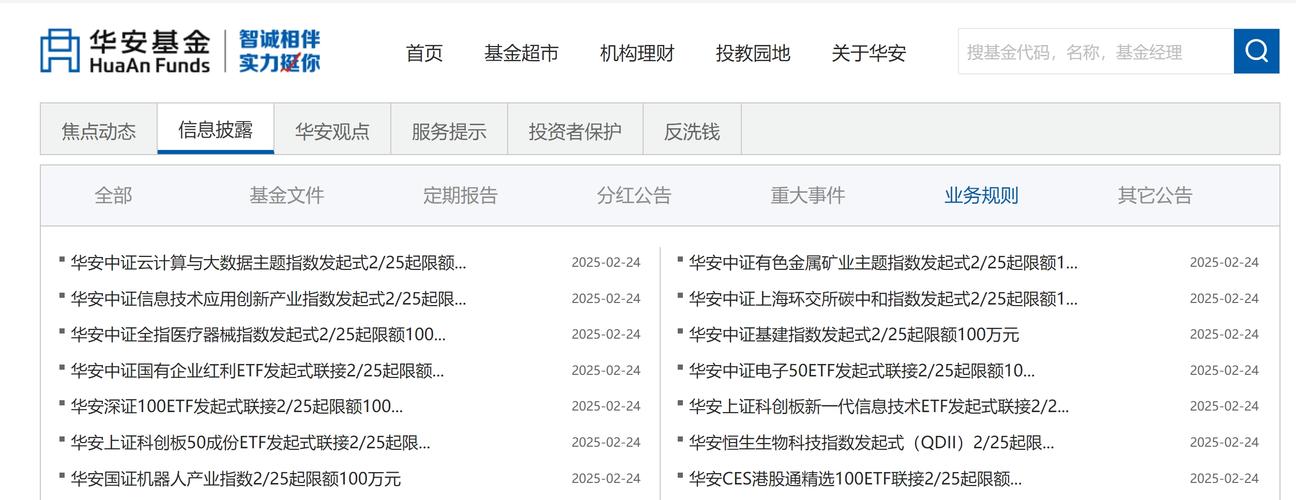Select the 基金文件 filter category
The image size is (1296, 500).
(x=287, y=196)
